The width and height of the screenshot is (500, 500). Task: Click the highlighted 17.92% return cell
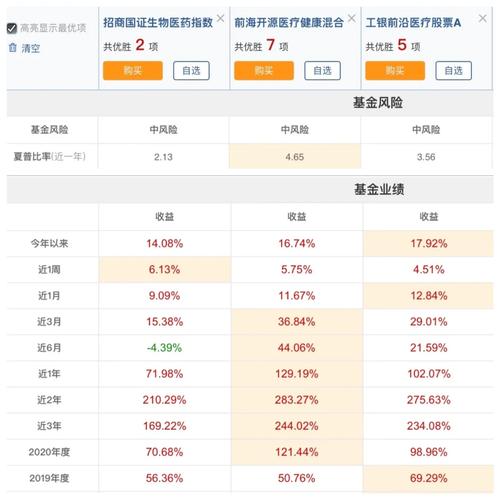[428, 243]
